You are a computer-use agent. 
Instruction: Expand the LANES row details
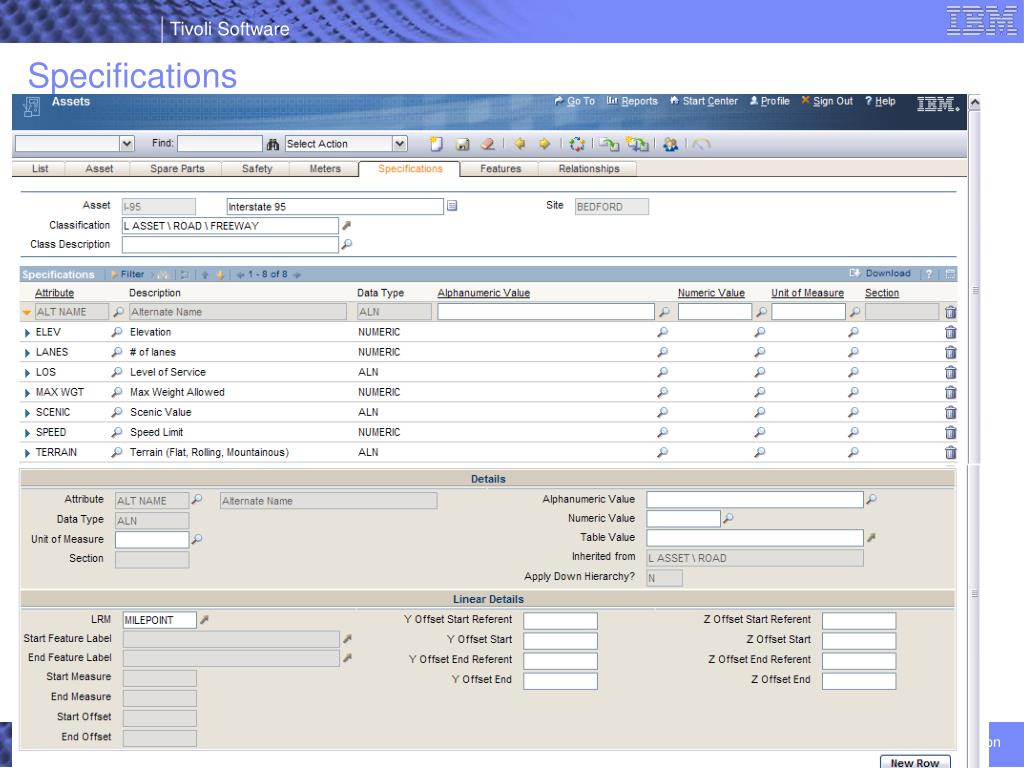[27, 353]
